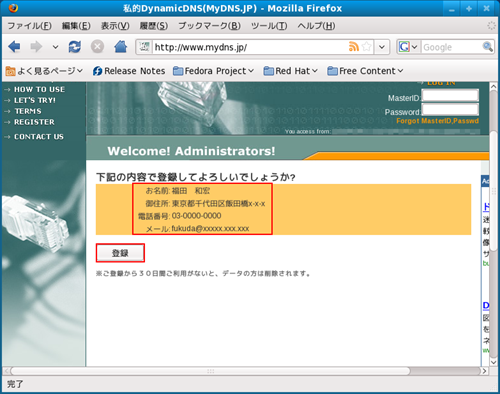This screenshot has height=394, width=500.
Task: Expand the Free Content bookmark folder
Action: (x=365, y=71)
